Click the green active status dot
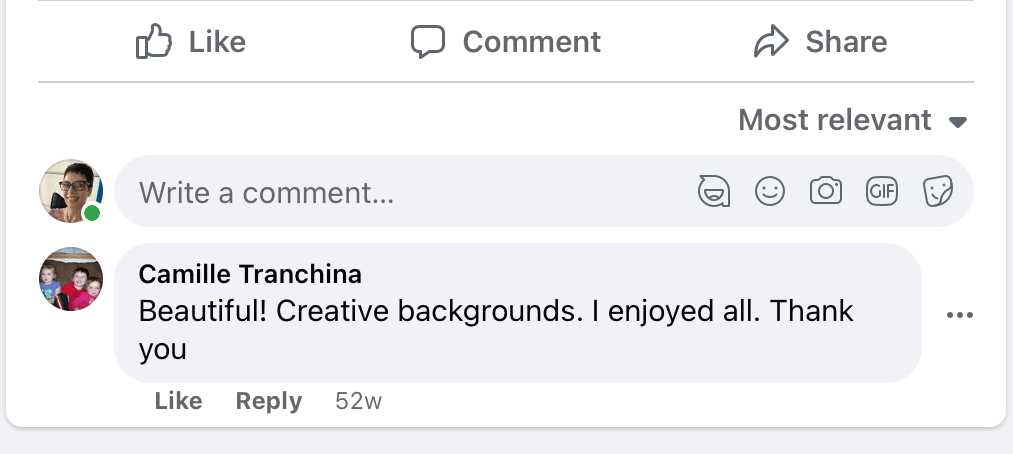 coord(92,213)
